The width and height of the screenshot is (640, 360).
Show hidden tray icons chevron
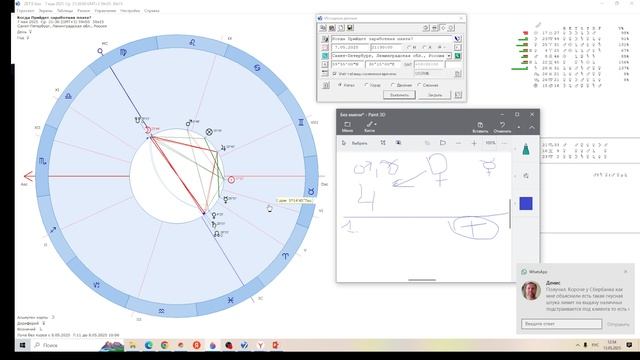tap(577, 345)
